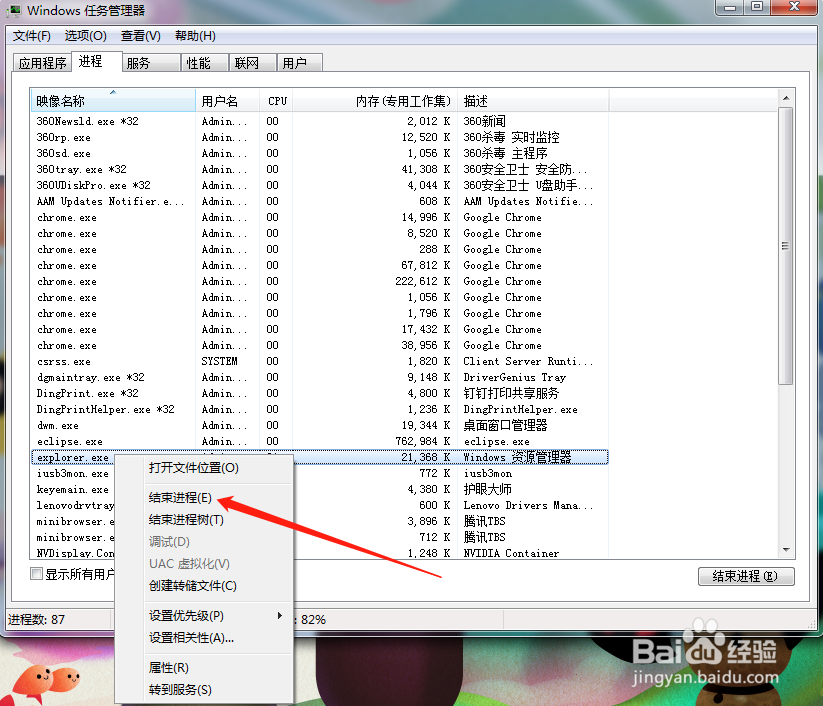
Task: Expand 设置优先级(P) submenu arrow
Action: (x=280, y=615)
